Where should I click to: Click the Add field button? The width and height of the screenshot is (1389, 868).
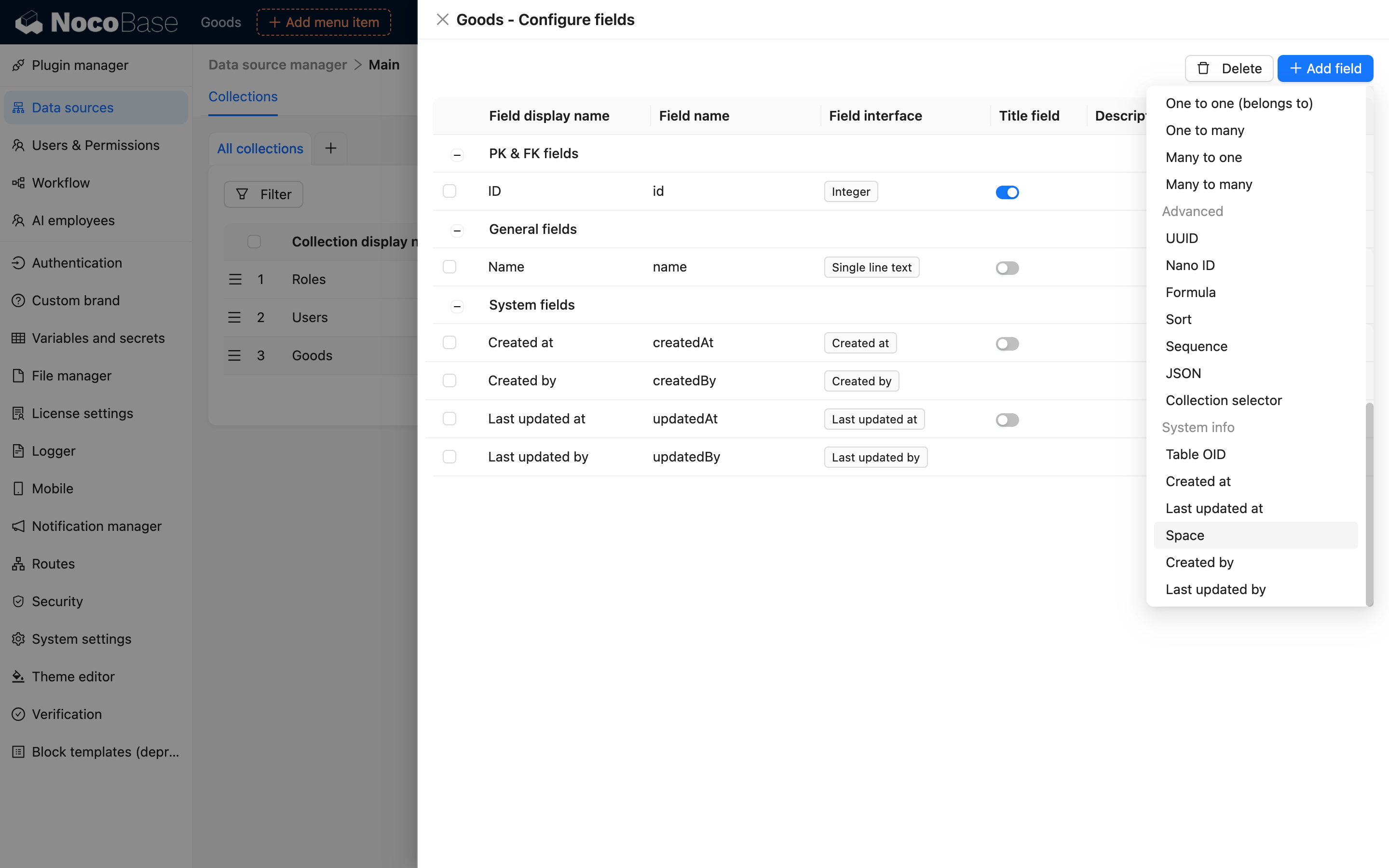pyautogui.click(x=1325, y=69)
